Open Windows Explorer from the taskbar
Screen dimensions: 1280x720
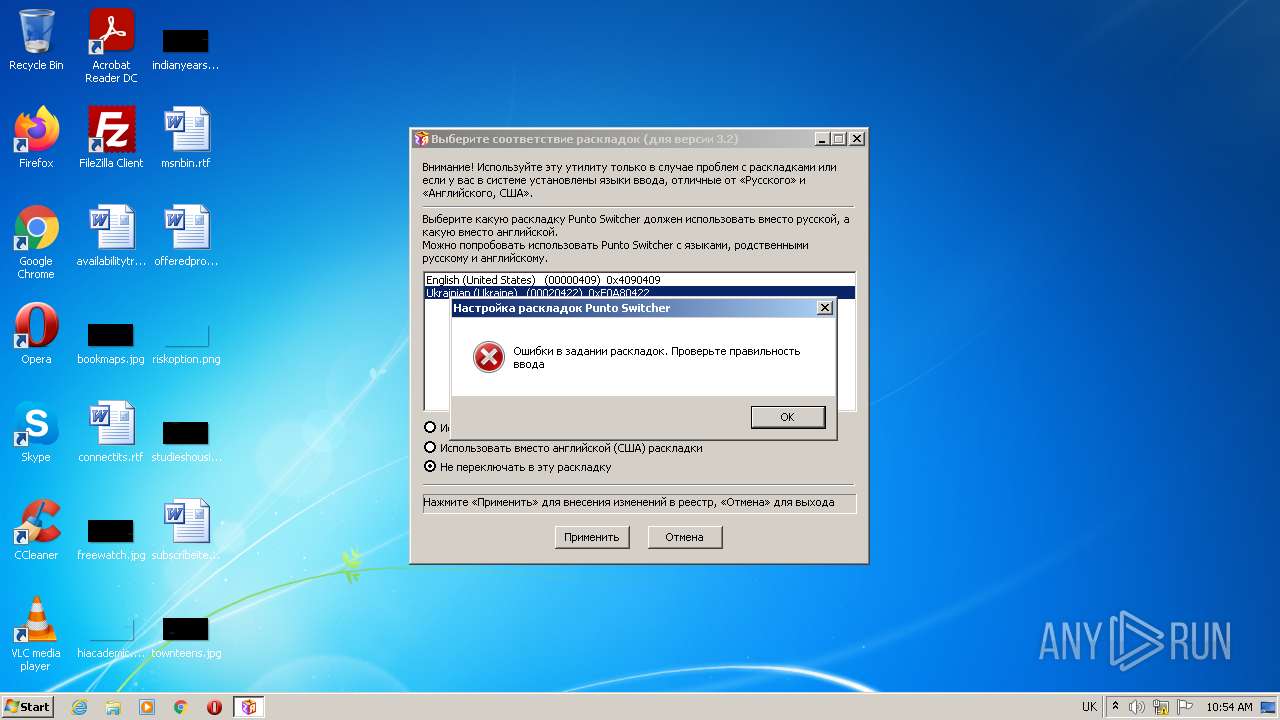pyautogui.click(x=113, y=707)
